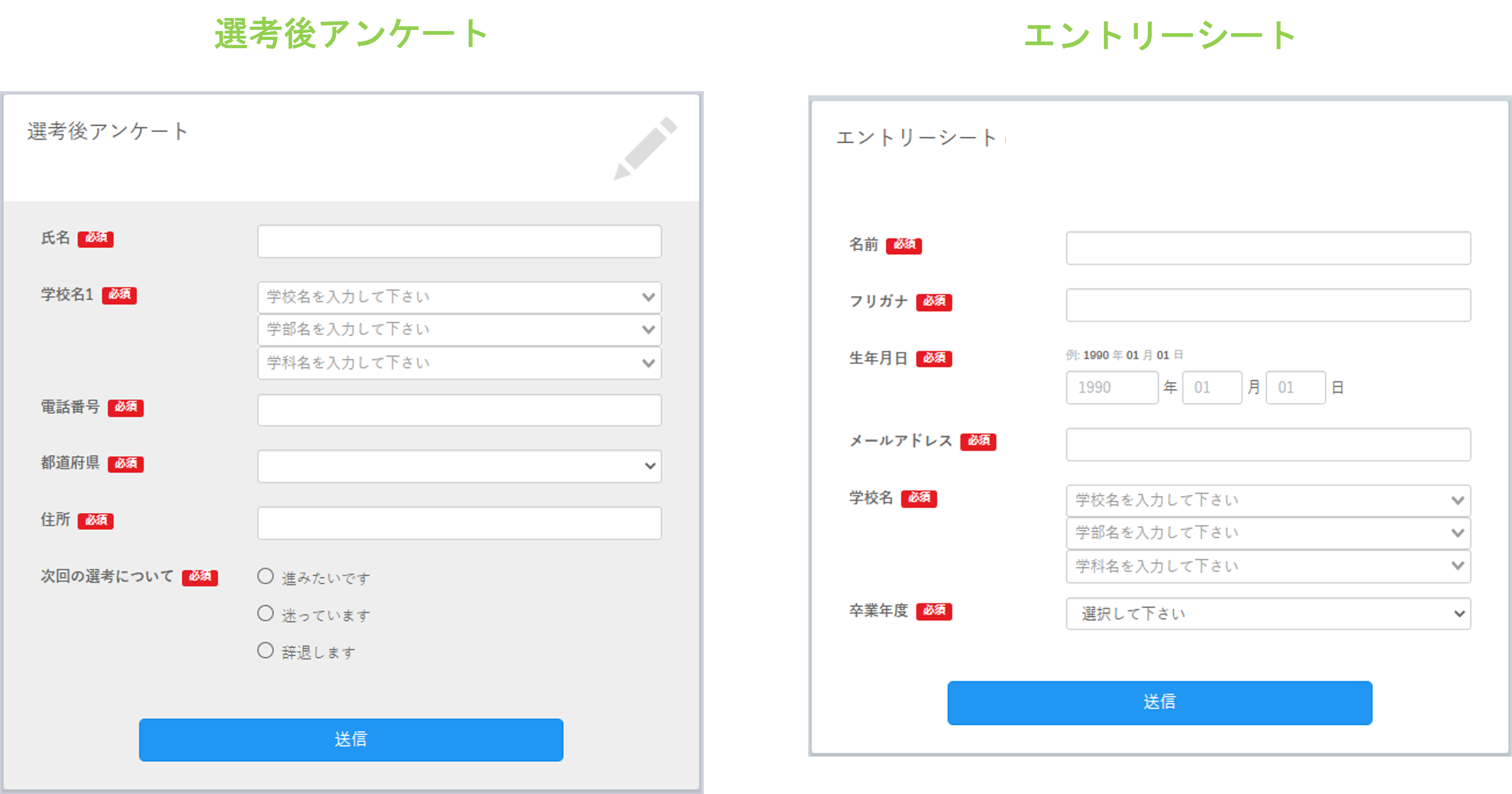Select the 辞退します radio option

click(265, 650)
